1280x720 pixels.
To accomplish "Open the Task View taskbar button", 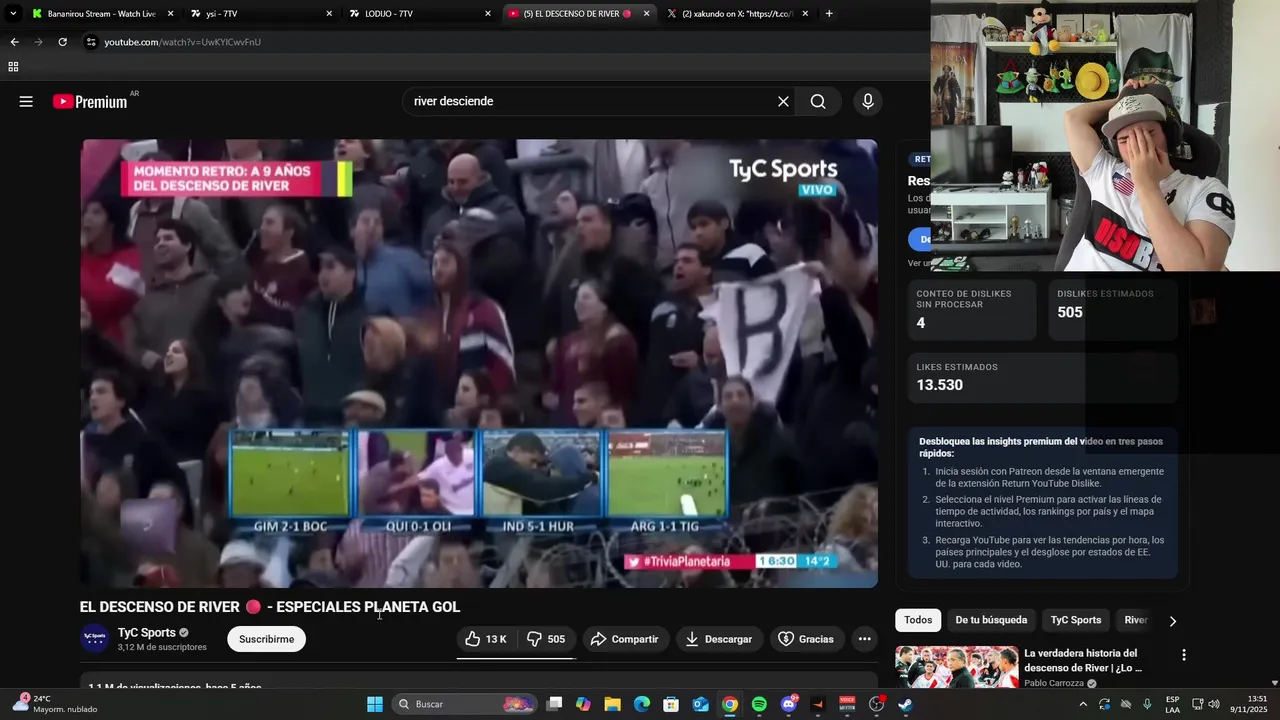I will coord(554,704).
